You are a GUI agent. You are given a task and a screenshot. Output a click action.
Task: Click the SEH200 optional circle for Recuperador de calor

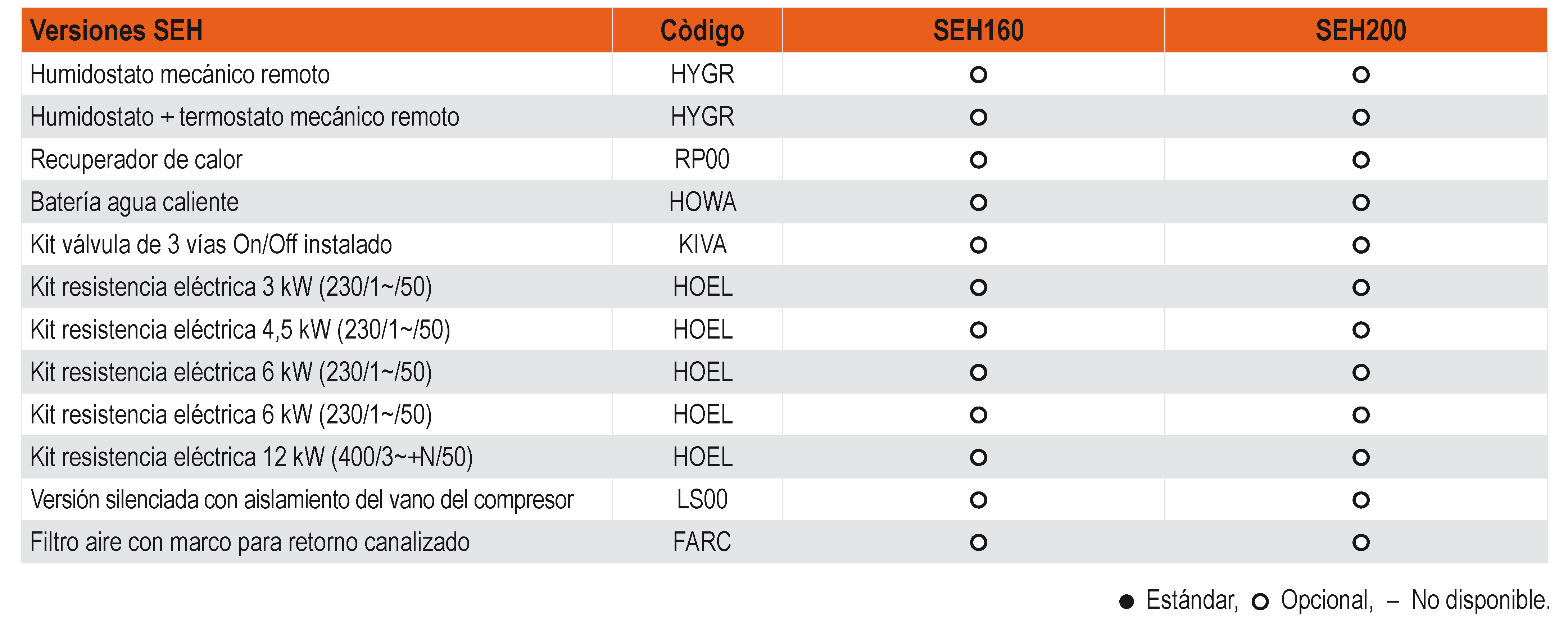[1360, 160]
